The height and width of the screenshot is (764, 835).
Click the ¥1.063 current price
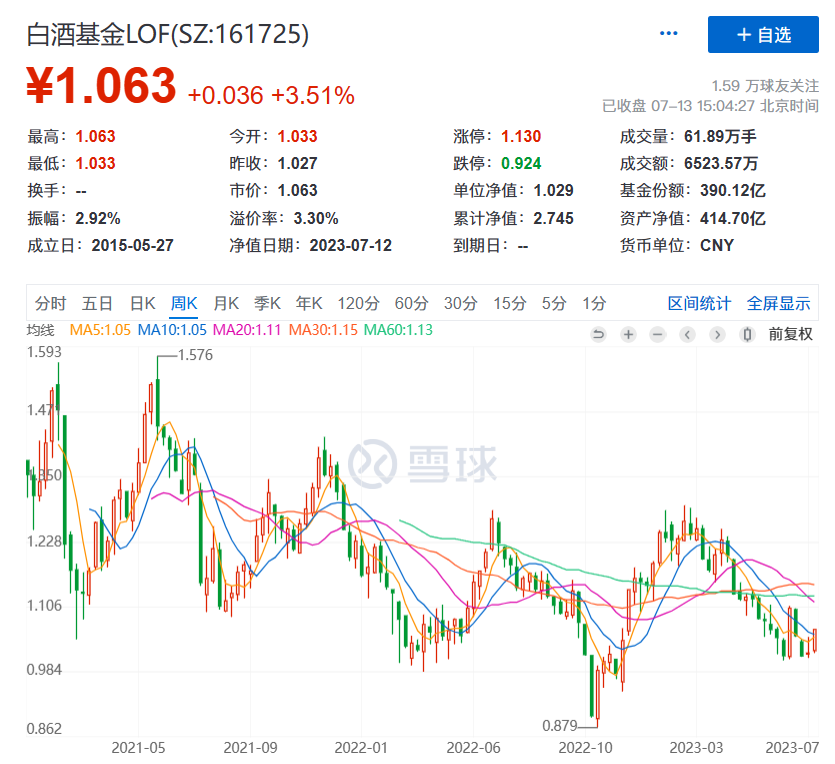[x=101, y=85]
